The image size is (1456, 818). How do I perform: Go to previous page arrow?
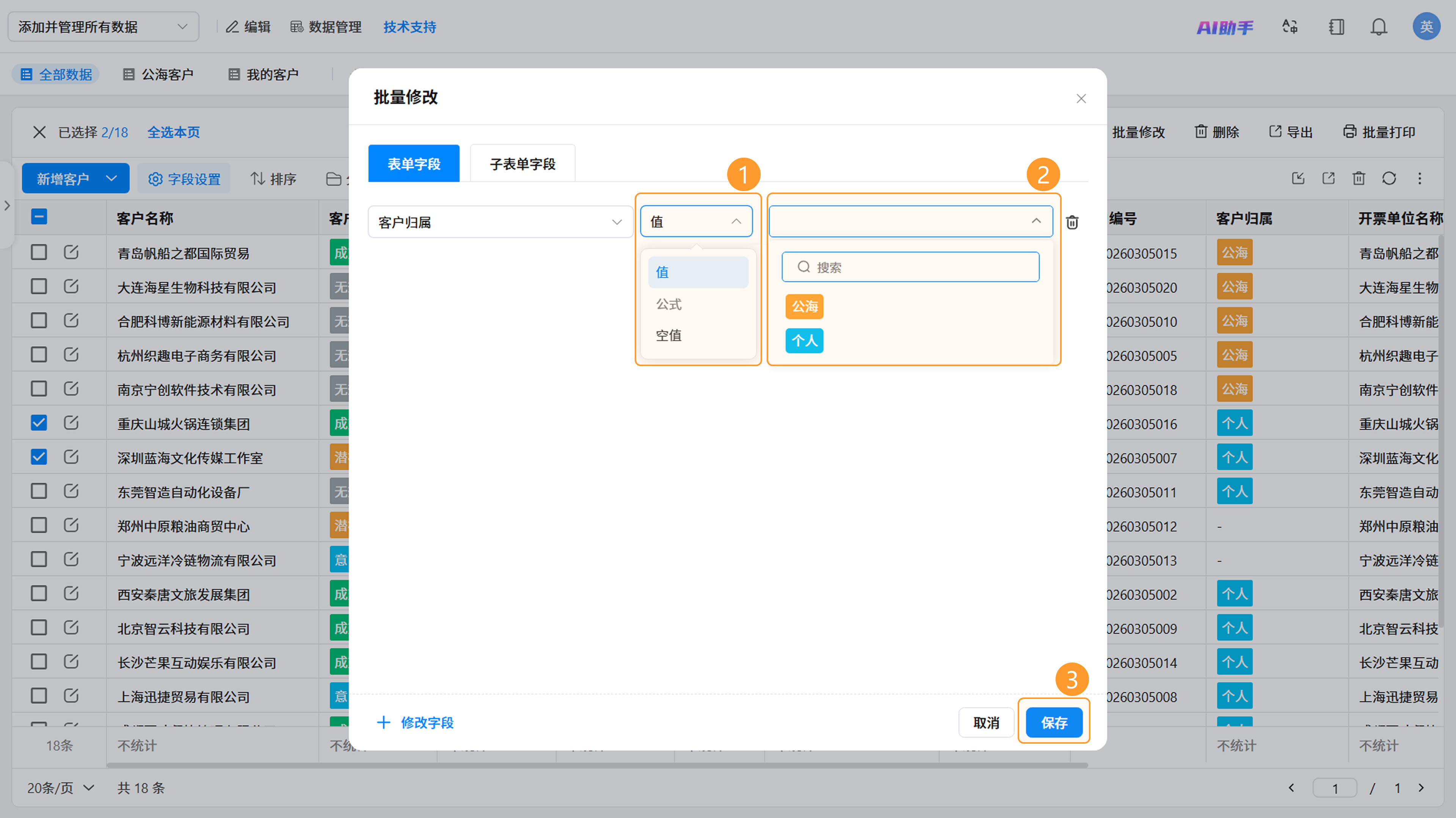(x=1291, y=788)
